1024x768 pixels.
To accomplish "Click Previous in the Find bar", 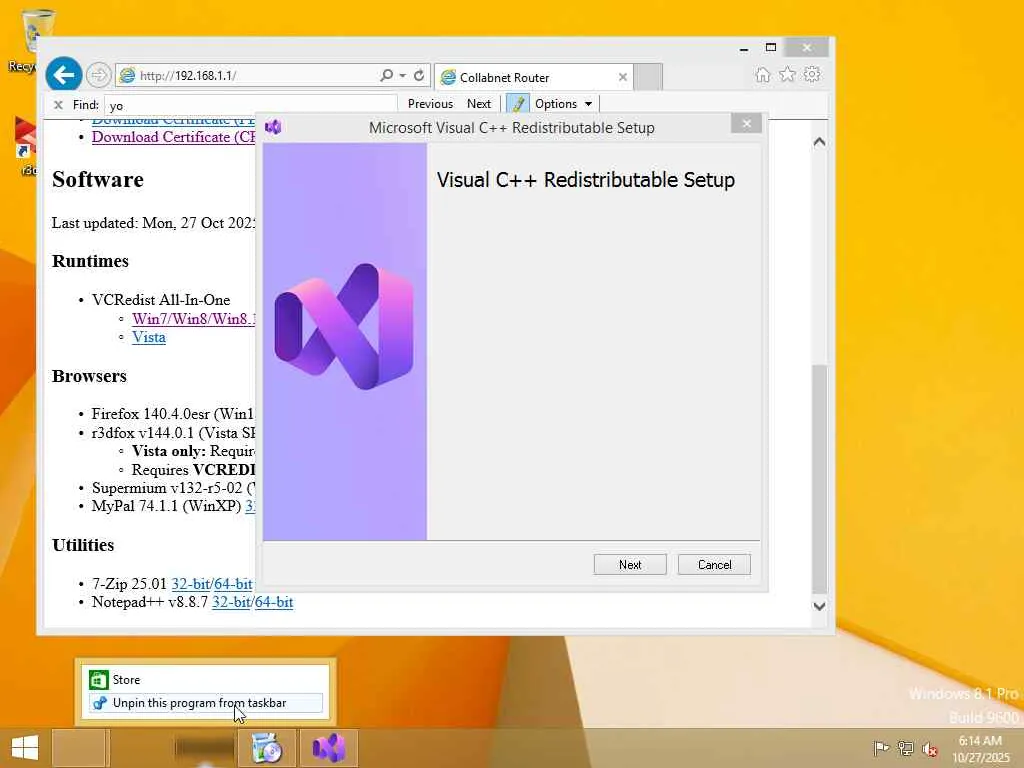I will click(x=430, y=104).
